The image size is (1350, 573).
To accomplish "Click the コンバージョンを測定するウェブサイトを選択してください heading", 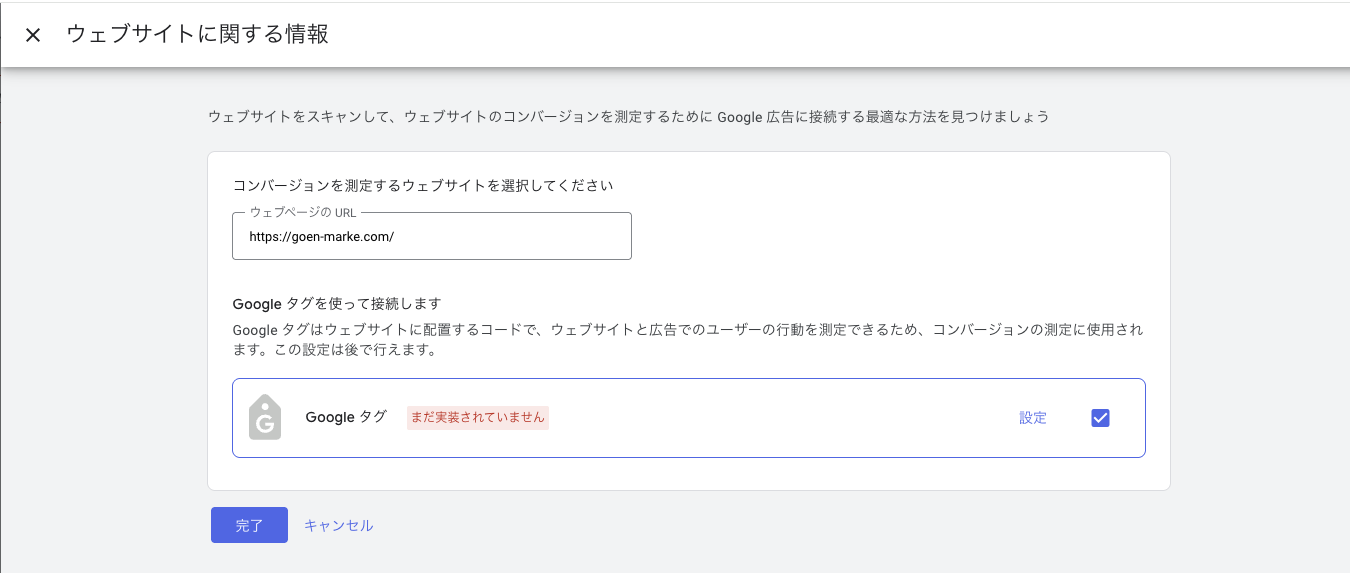I will tap(422, 185).
